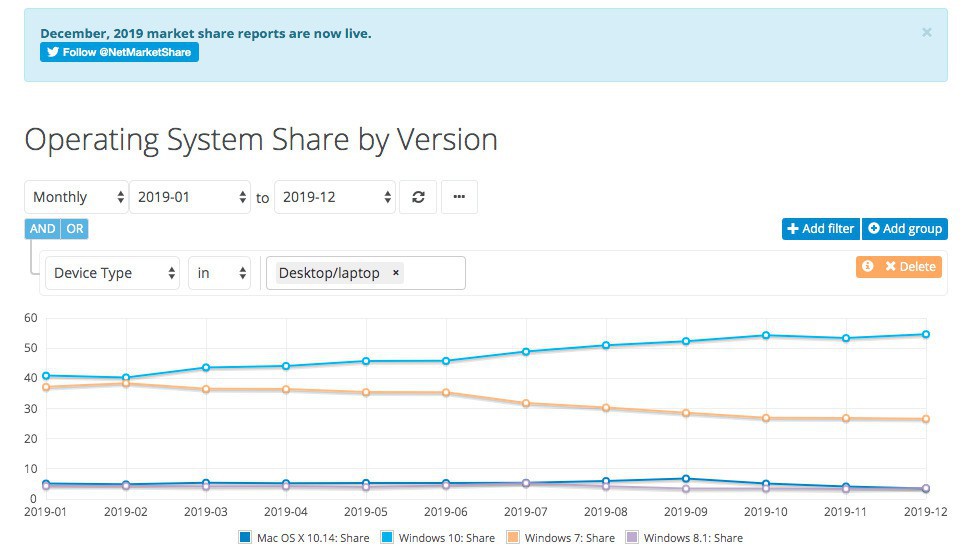Screen dimensions: 974x560
Task: Click the info icon beside Delete
Action: click(x=868, y=266)
